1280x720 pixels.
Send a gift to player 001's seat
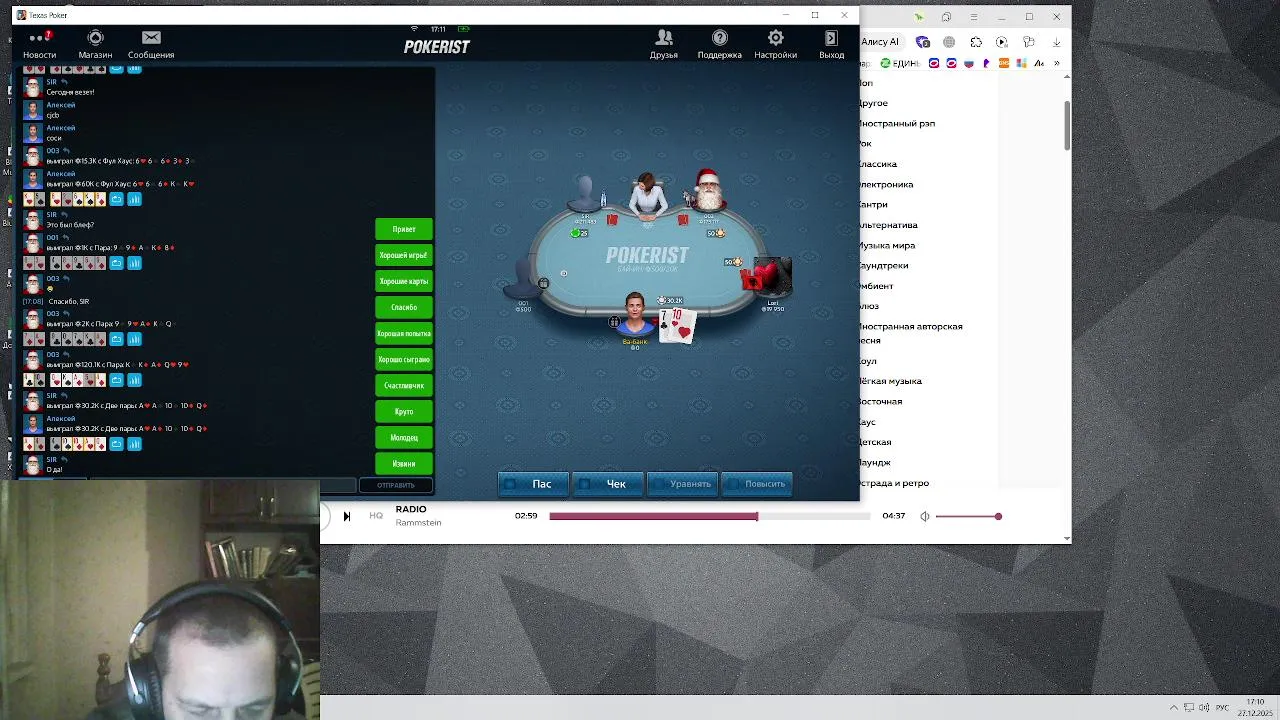543,284
